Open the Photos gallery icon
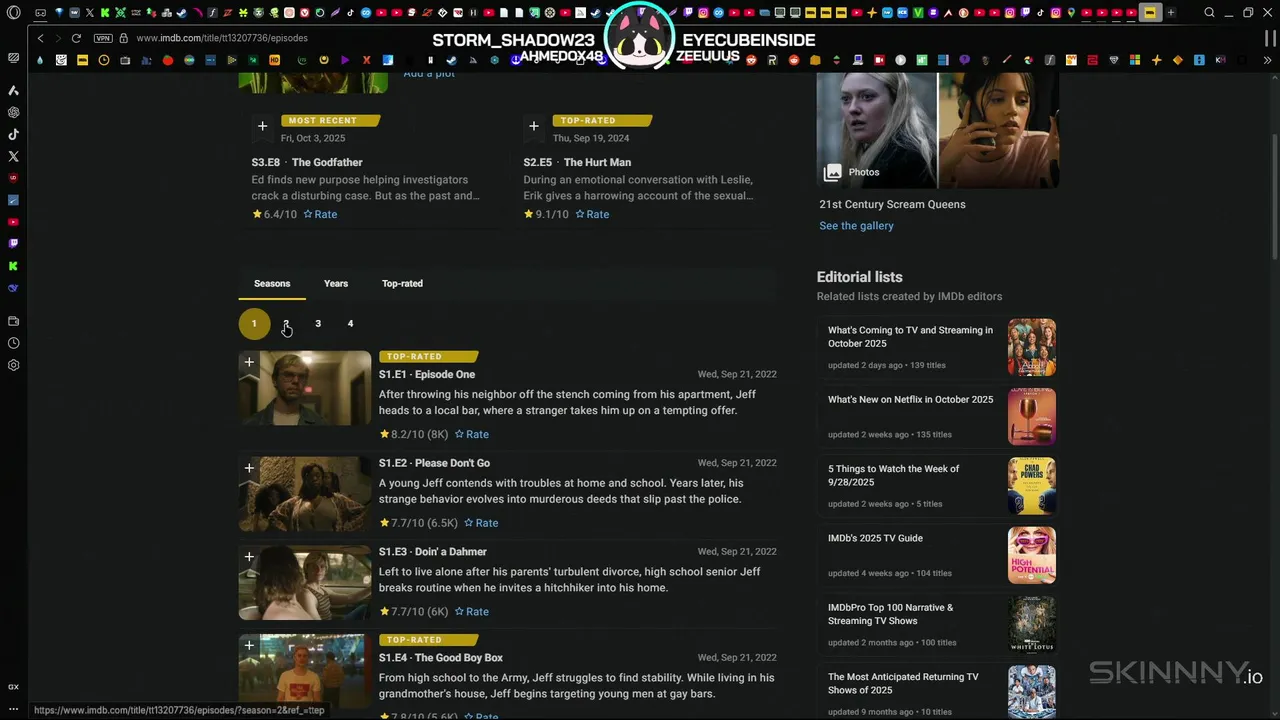Viewport: 1280px width, 720px height. 832,172
